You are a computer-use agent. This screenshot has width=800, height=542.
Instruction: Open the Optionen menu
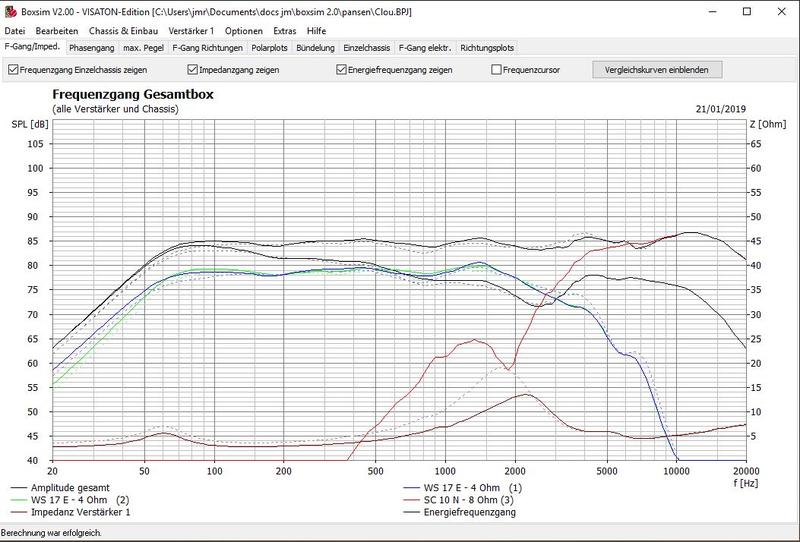(244, 31)
